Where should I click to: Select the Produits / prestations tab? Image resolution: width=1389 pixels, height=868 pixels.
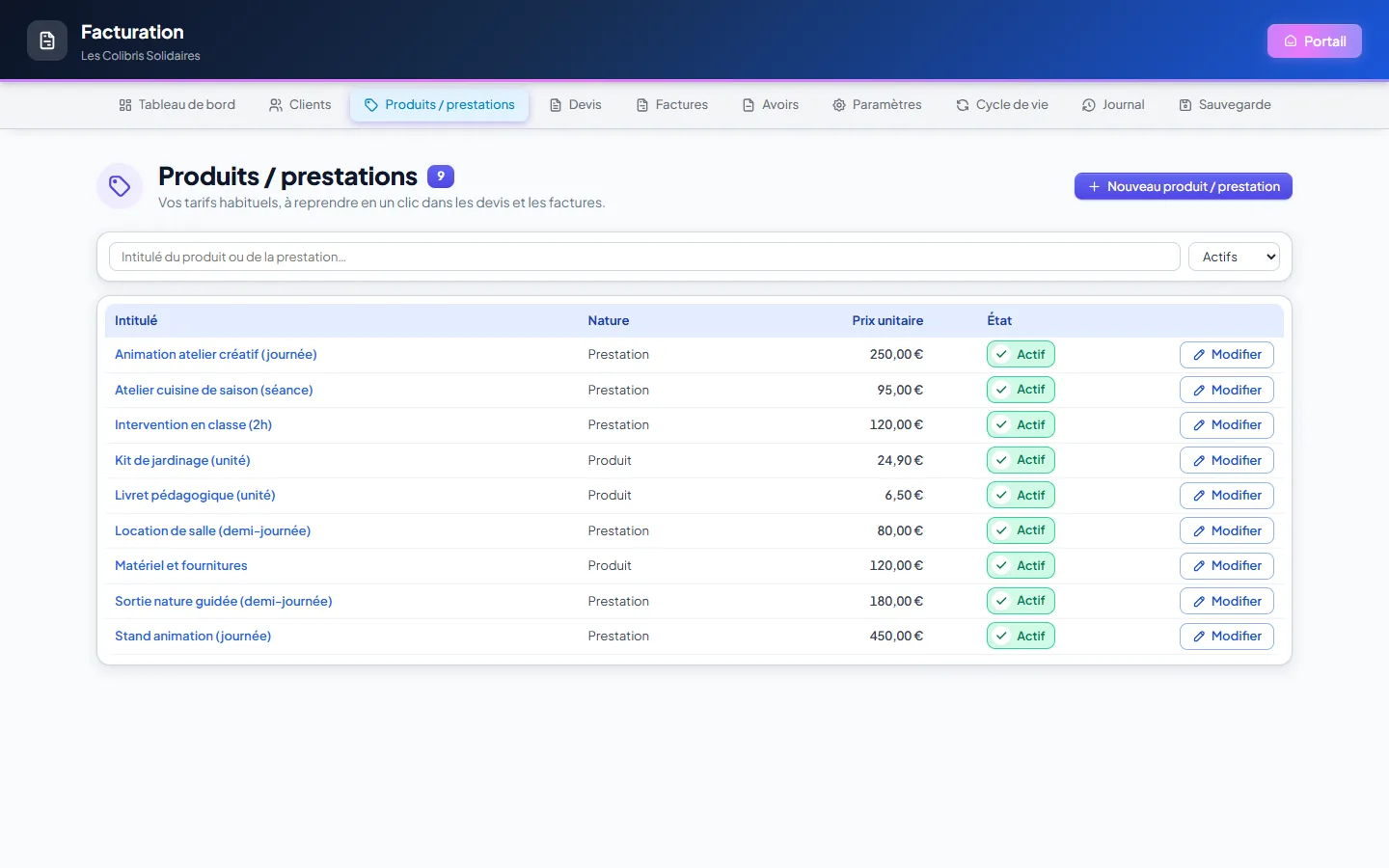click(x=440, y=105)
